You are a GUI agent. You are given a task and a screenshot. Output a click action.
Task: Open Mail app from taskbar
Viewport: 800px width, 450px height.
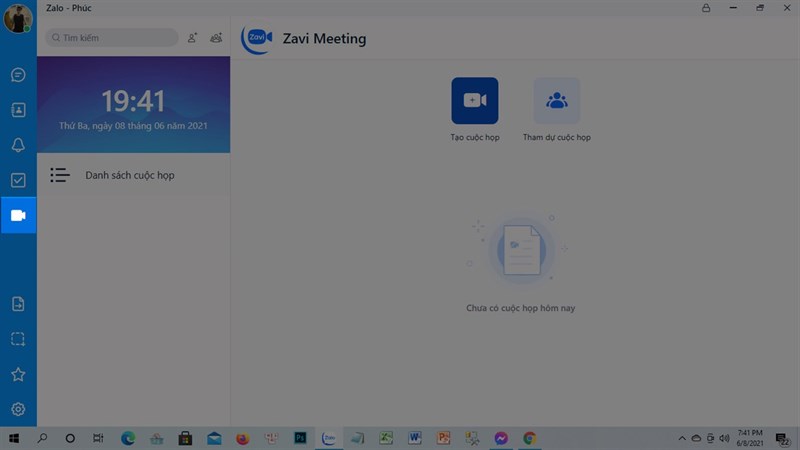click(x=214, y=438)
